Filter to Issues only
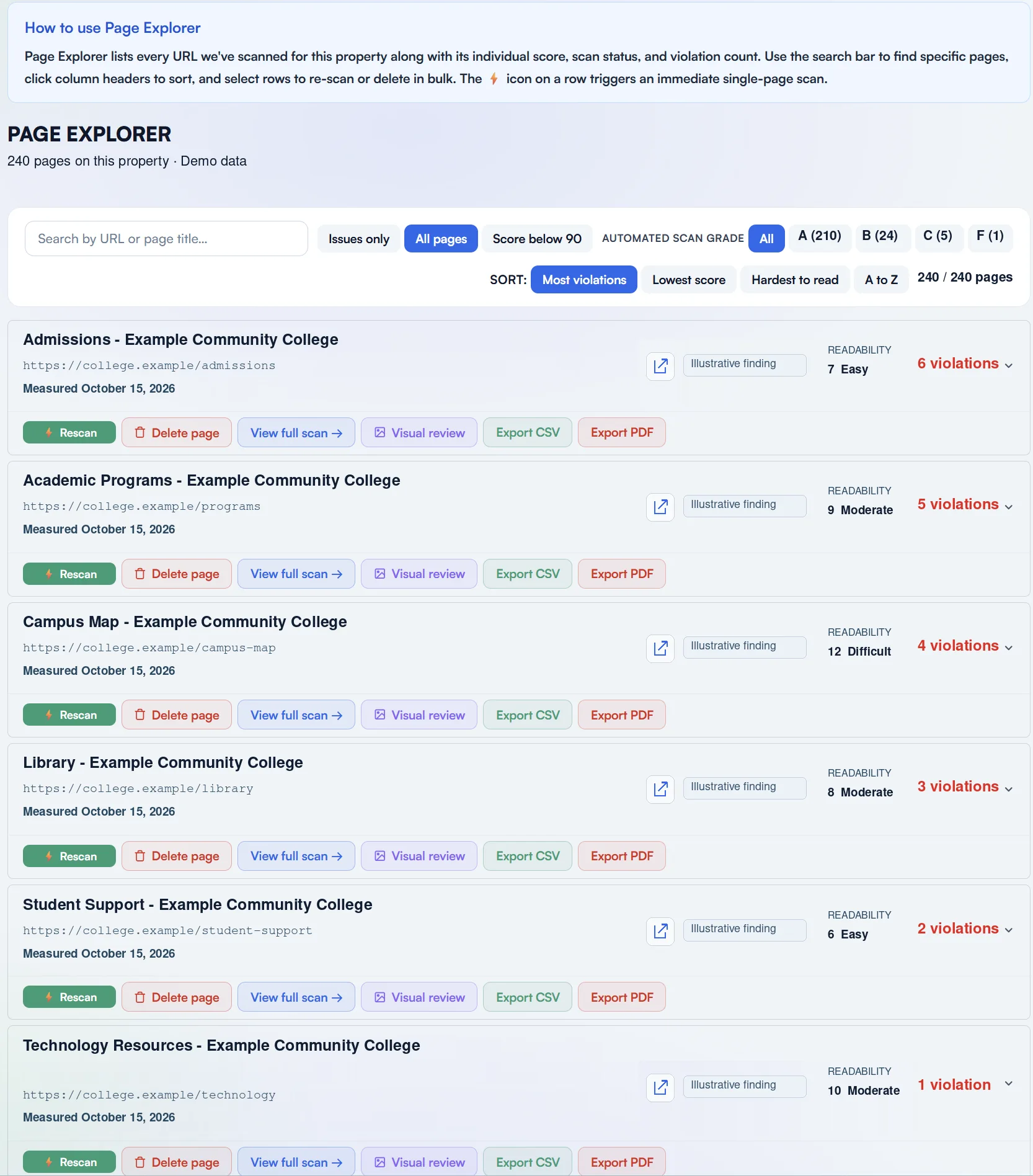 pyautogui.click(x=359, y=239)
